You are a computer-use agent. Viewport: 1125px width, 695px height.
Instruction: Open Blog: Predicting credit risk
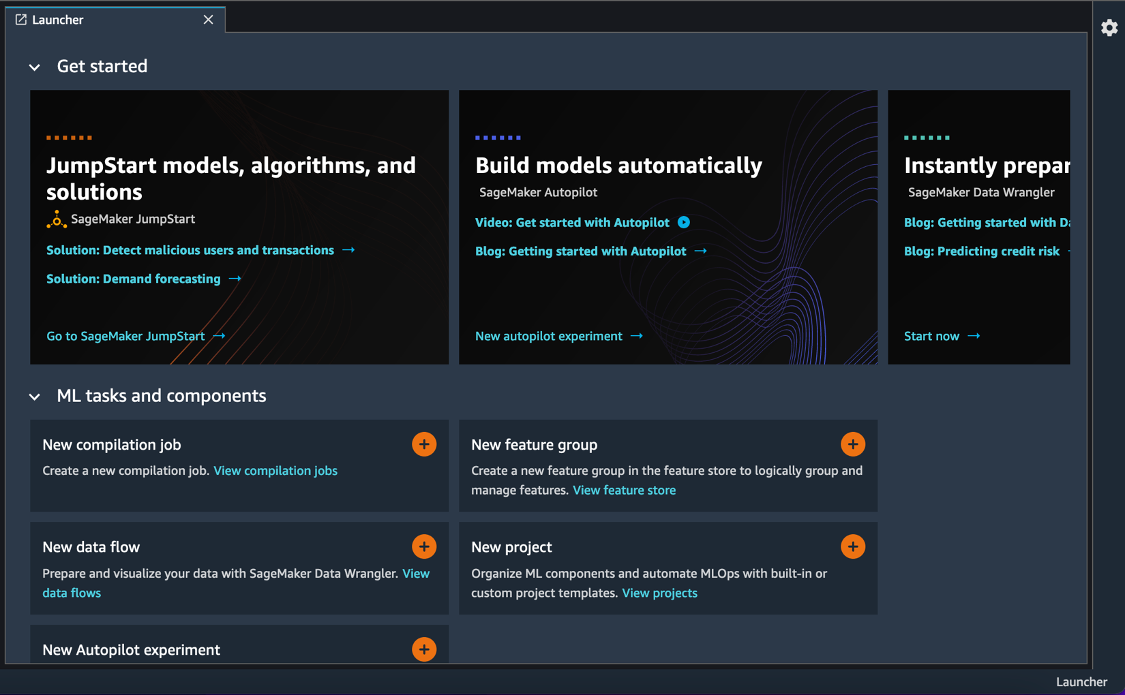tap(982, 251)
